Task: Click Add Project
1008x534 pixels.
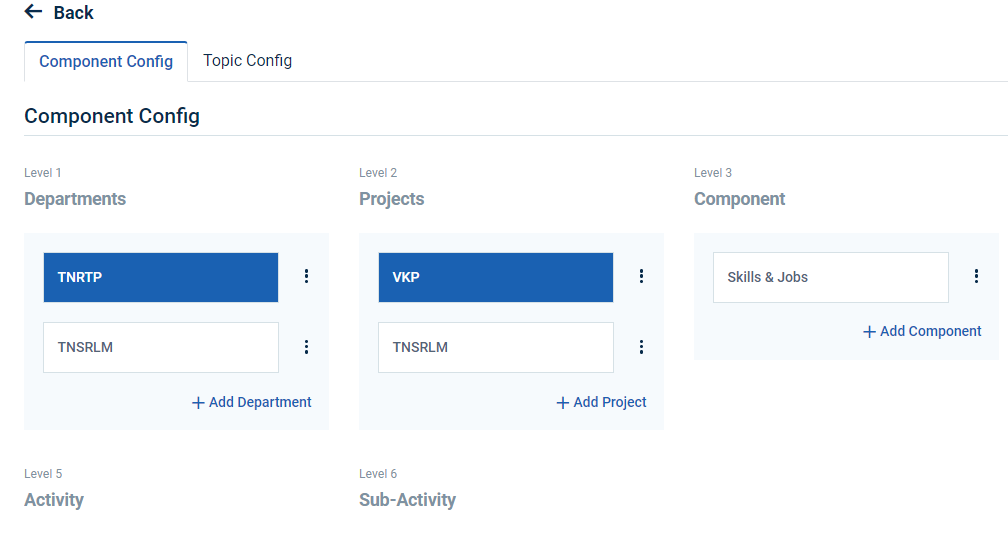Action: pos(601,402)
